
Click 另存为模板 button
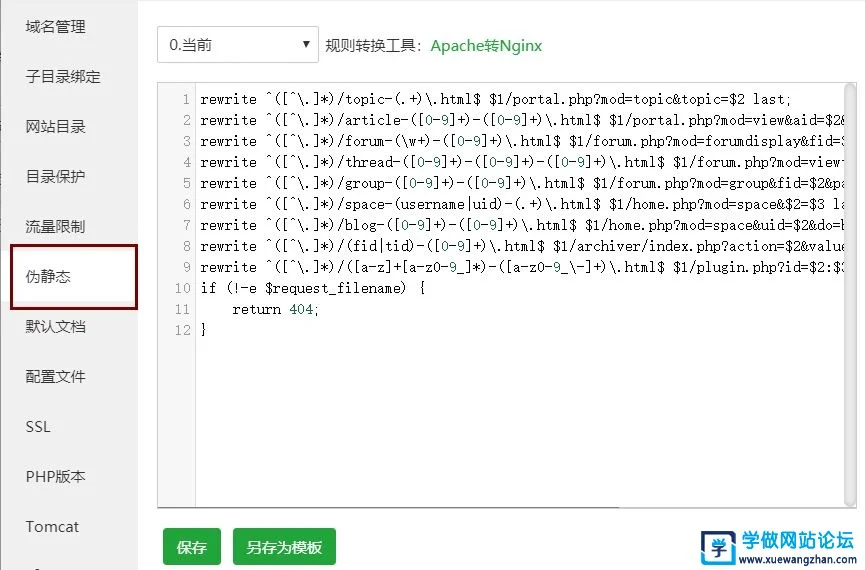point(284,547)
